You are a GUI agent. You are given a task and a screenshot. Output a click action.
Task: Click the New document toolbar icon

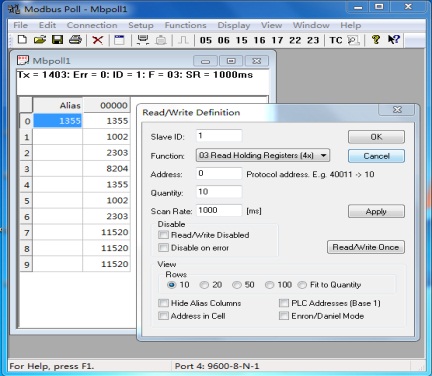click(x=22, y=40)
